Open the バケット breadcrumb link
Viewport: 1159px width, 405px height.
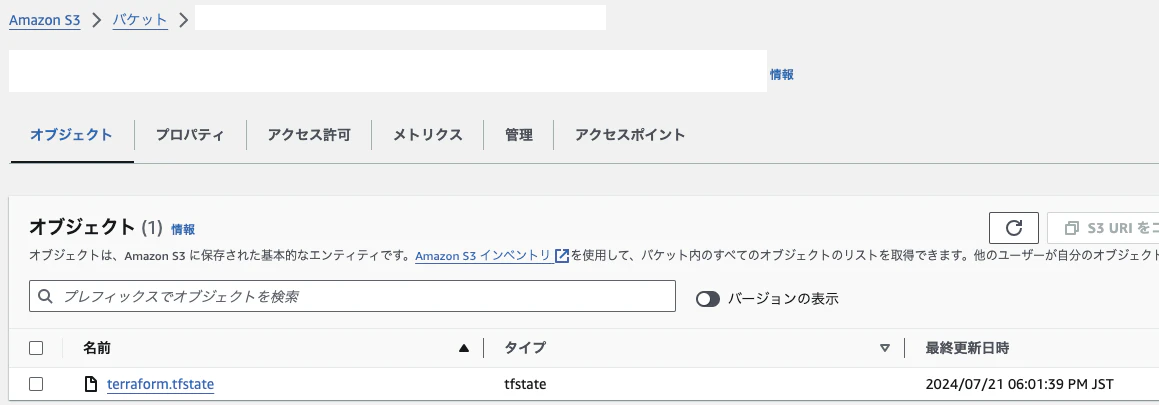point(140,20)
